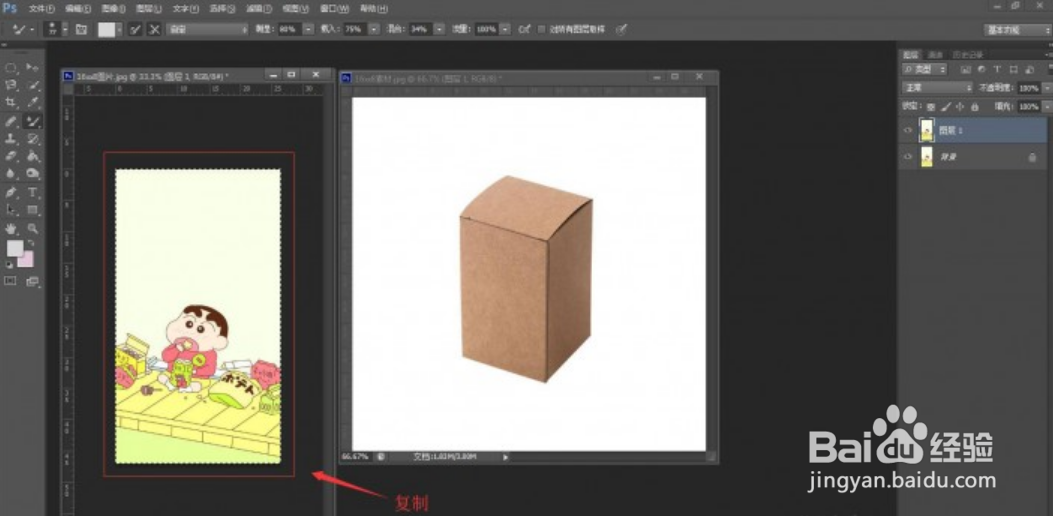Filter layers by adjustment layers

(x=981, y=70)
